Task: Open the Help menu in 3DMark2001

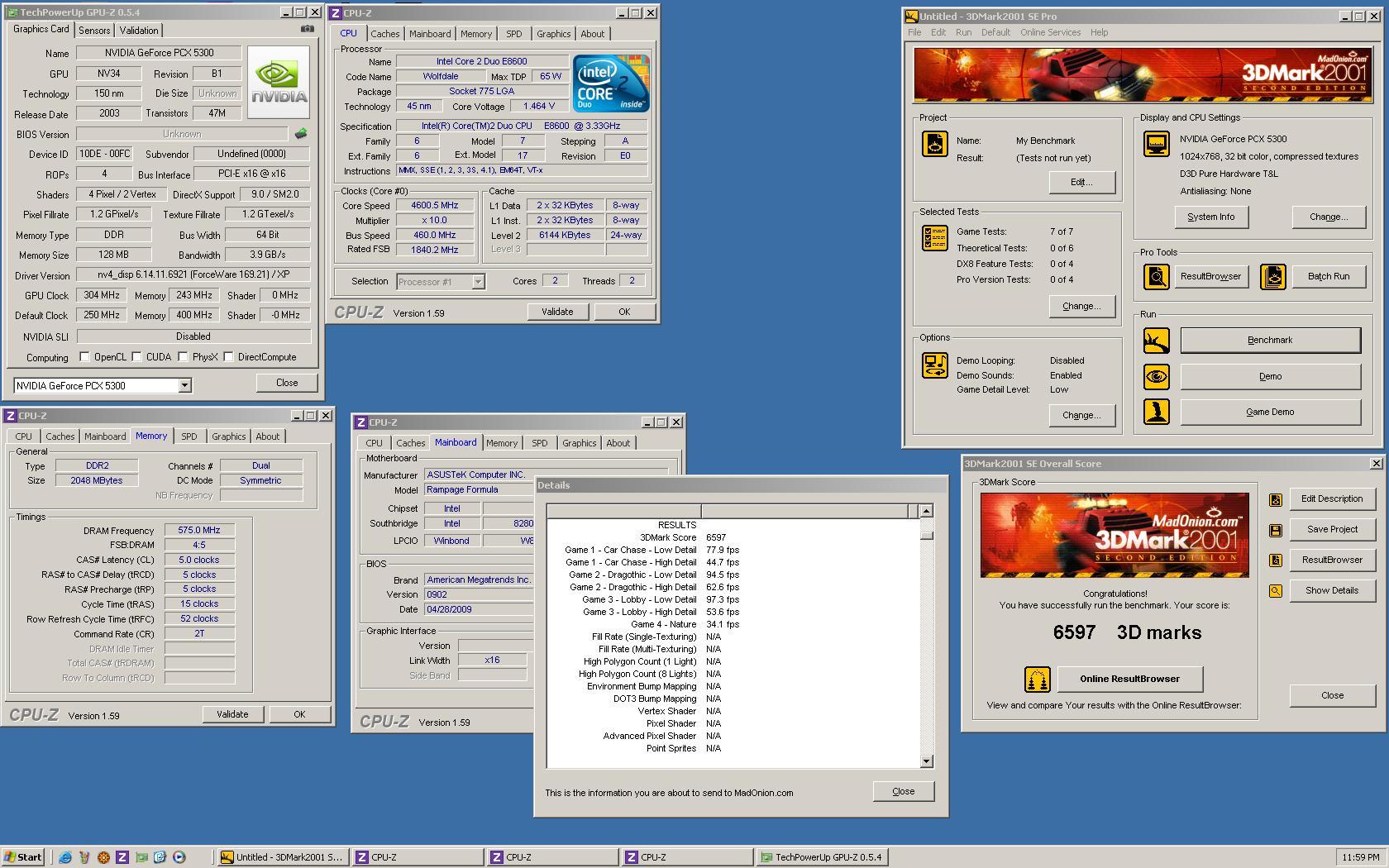Action: (x=1099, y=32)
